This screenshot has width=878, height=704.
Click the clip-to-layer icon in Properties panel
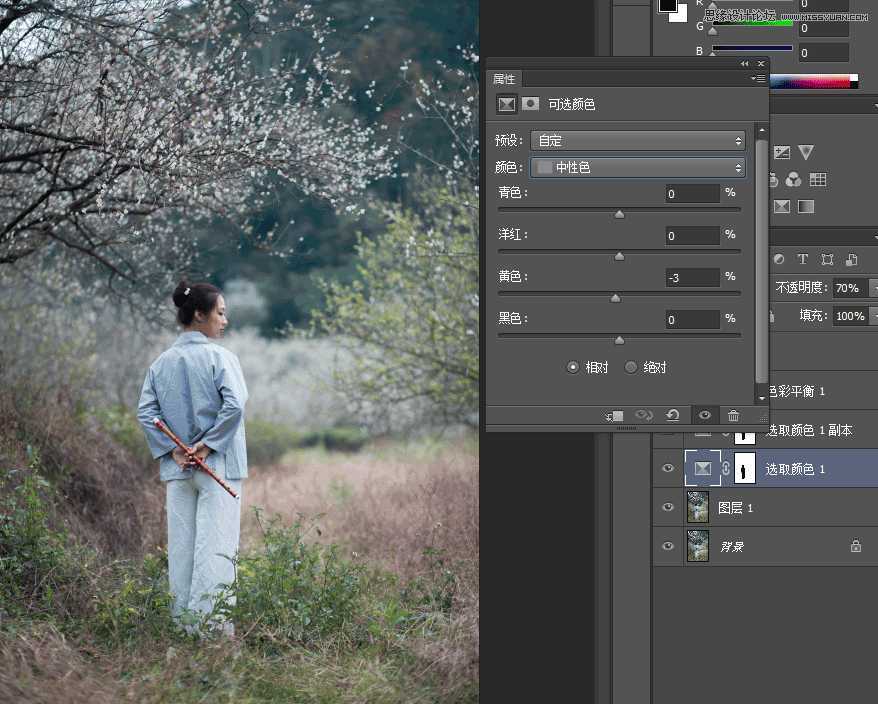tap(613, 415)
